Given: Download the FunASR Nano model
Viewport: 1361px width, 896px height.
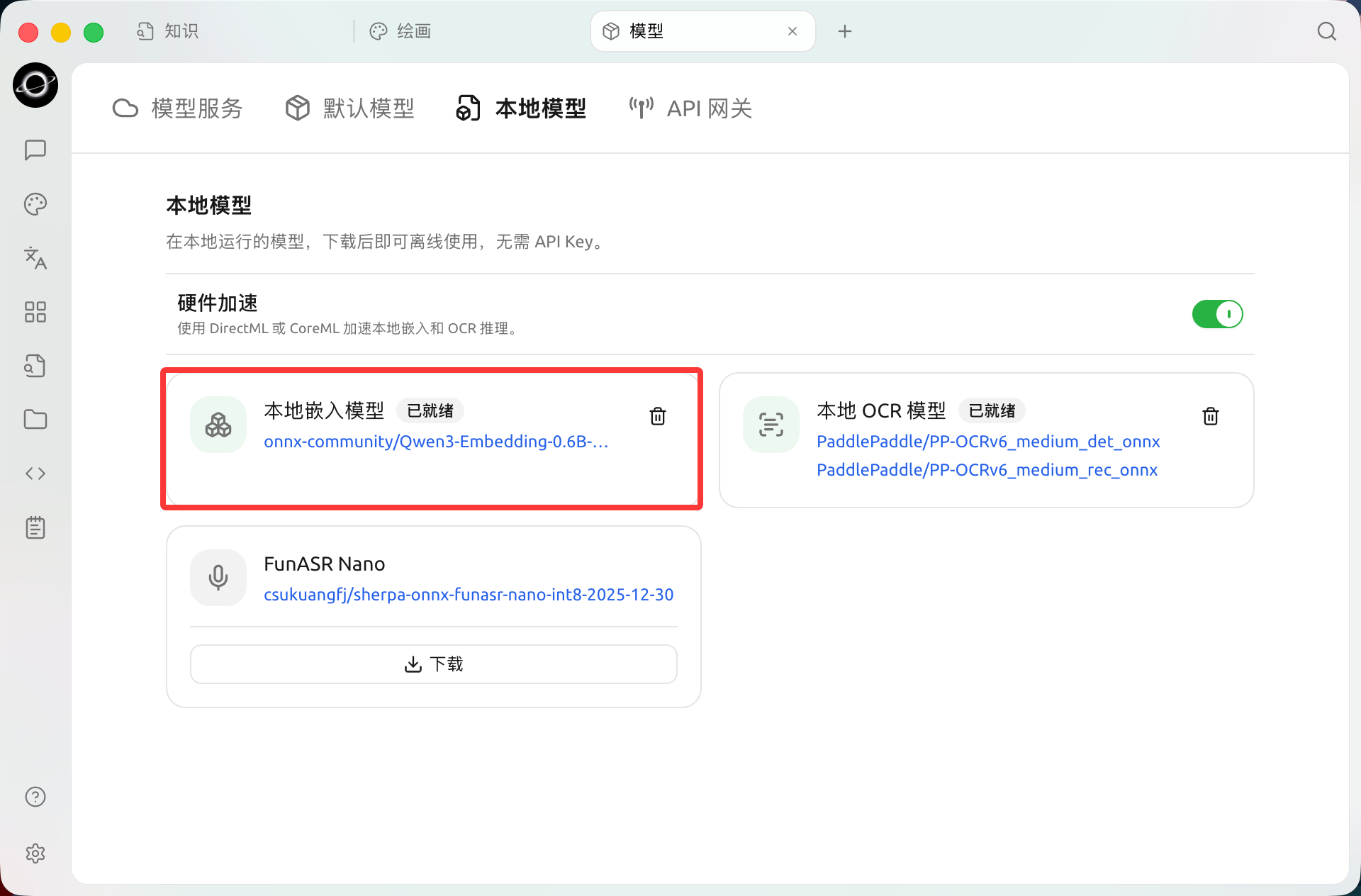Looking at the screenshot, I should coord(434,664).
